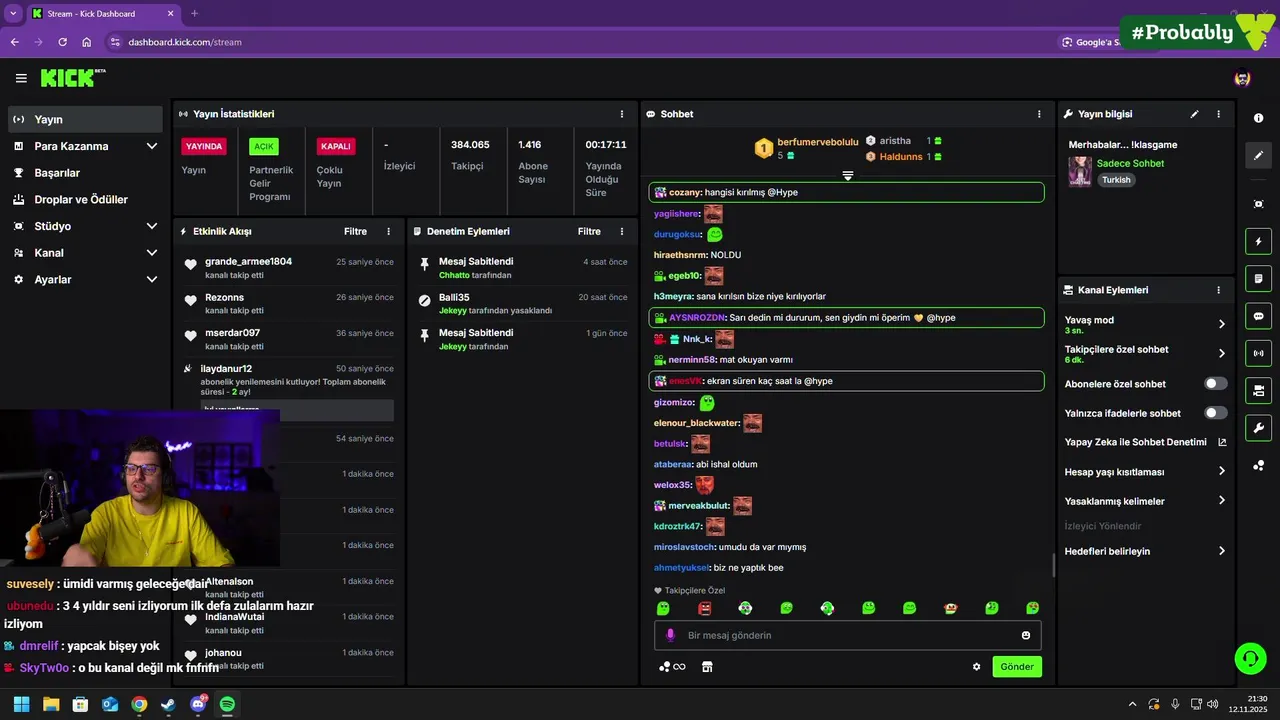
Task: Enable Yalnızca ifadelerle sohbet toggle
Action: [1216, 413]
